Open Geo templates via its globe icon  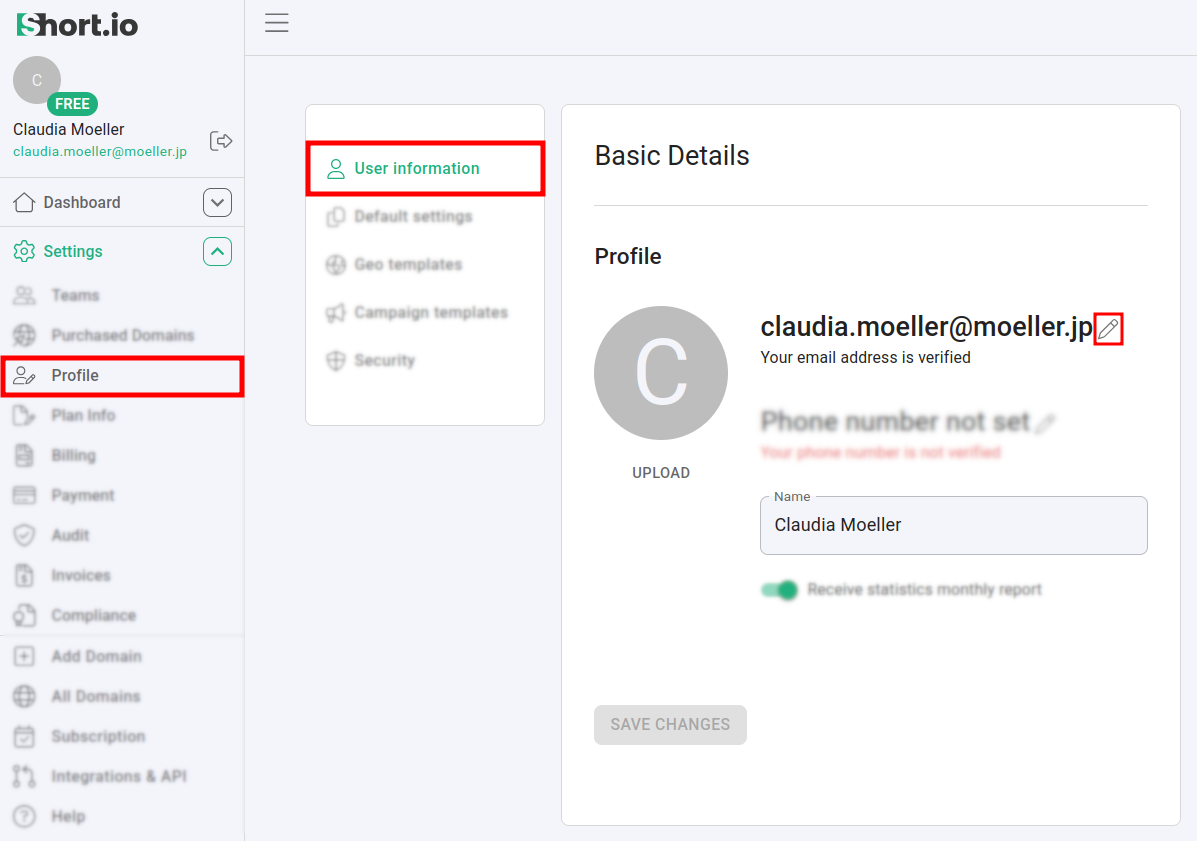(x=336, y=265)
